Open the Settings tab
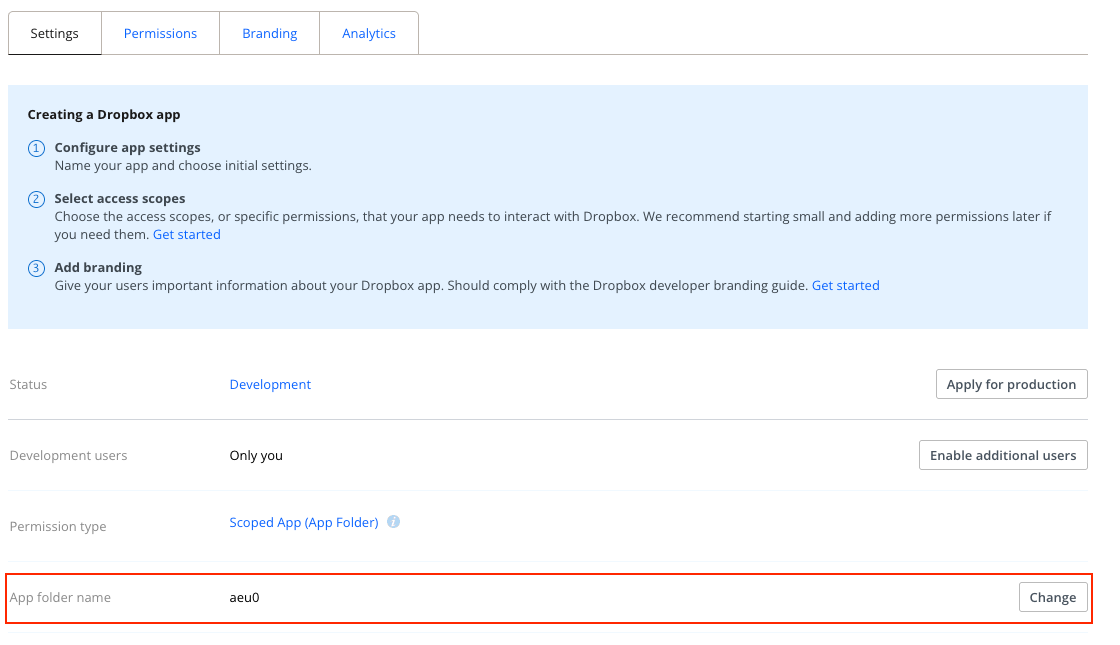 click(x=54, y=34)
